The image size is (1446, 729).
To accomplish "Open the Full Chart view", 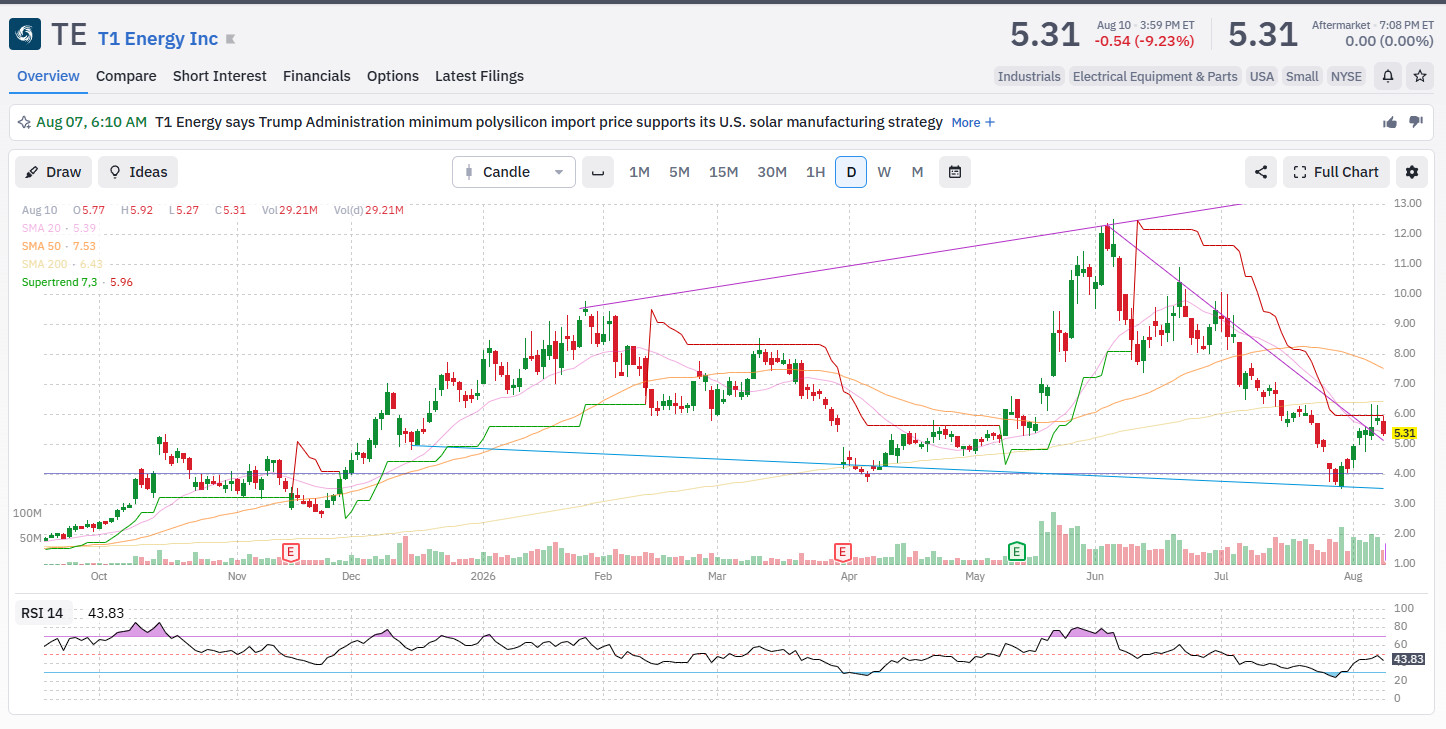I will click(x=1336, y=172).
